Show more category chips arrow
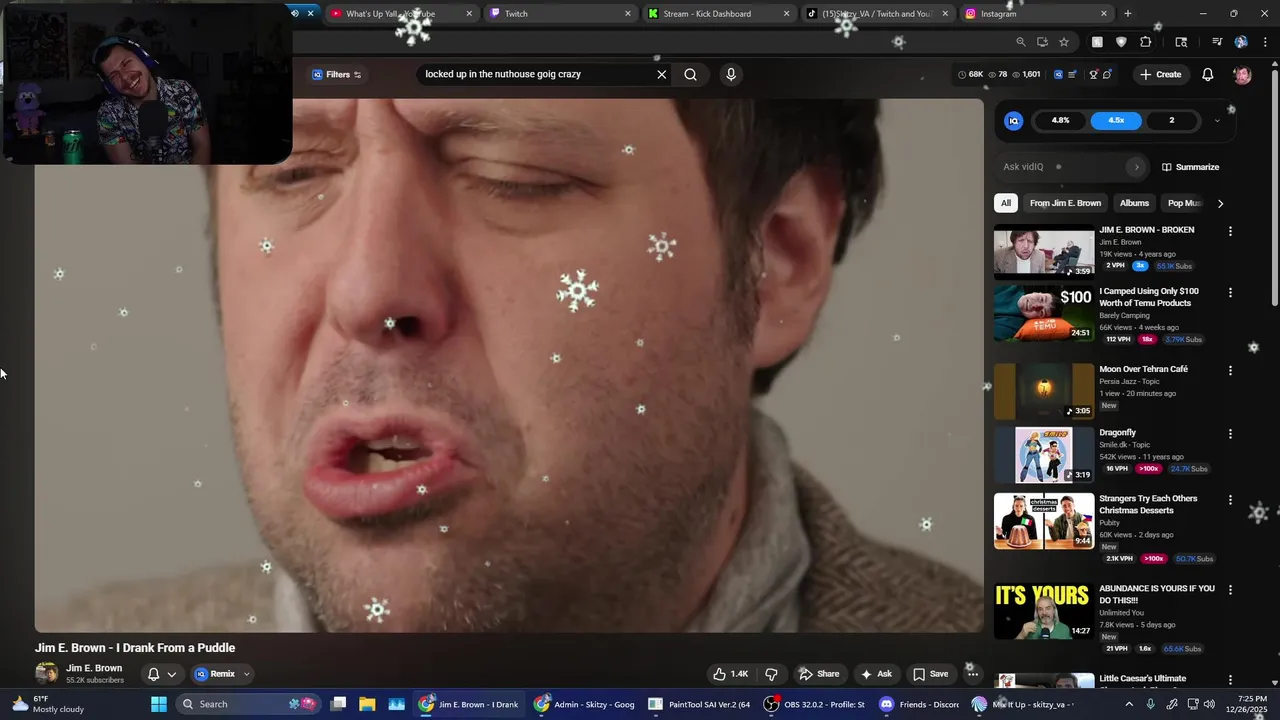1280x720 pixels. click(x=1220, y=203)
